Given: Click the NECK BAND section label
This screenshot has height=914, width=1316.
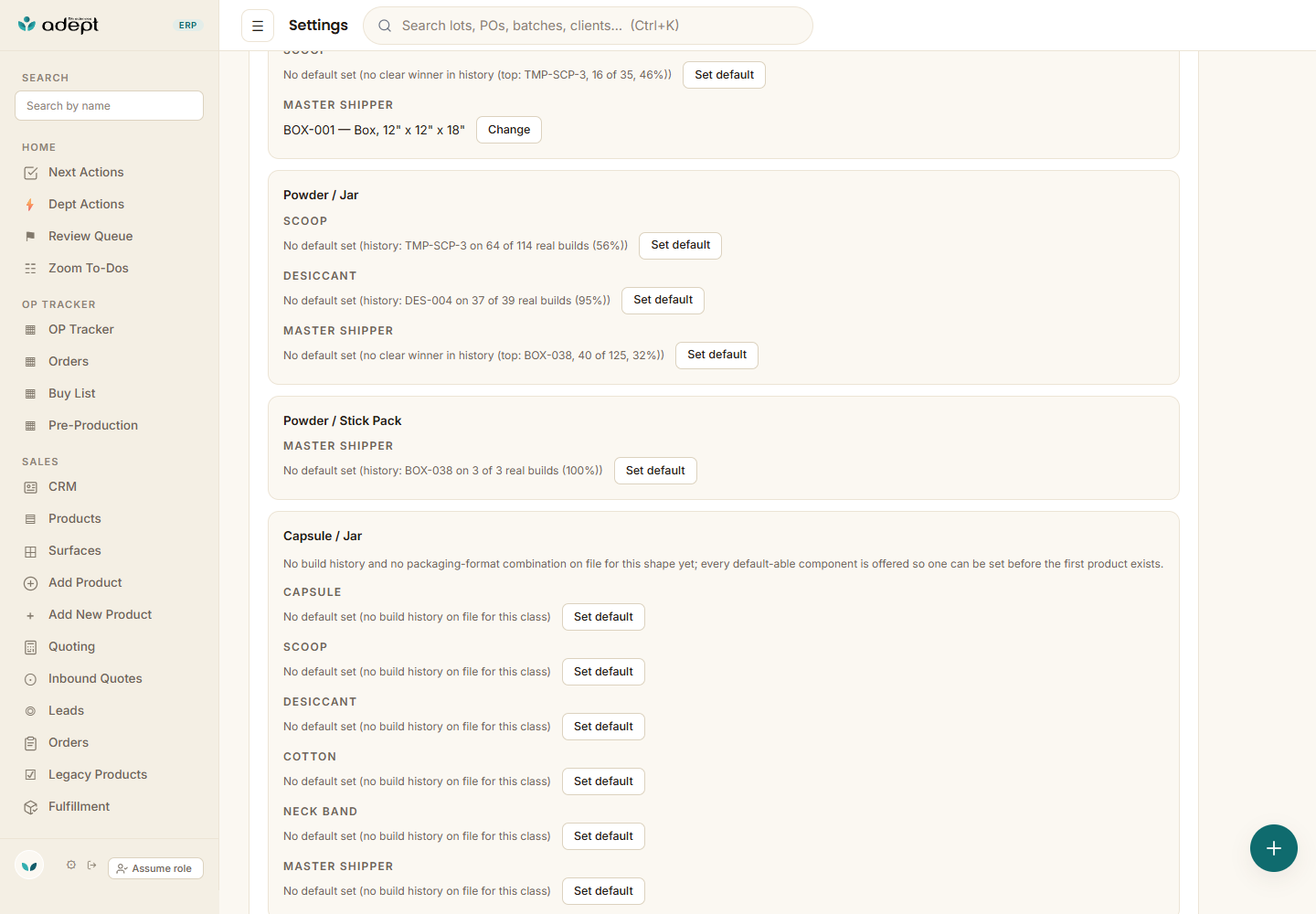Looking at the screenshot, I should pyautogui.click(x=320, y=812).
